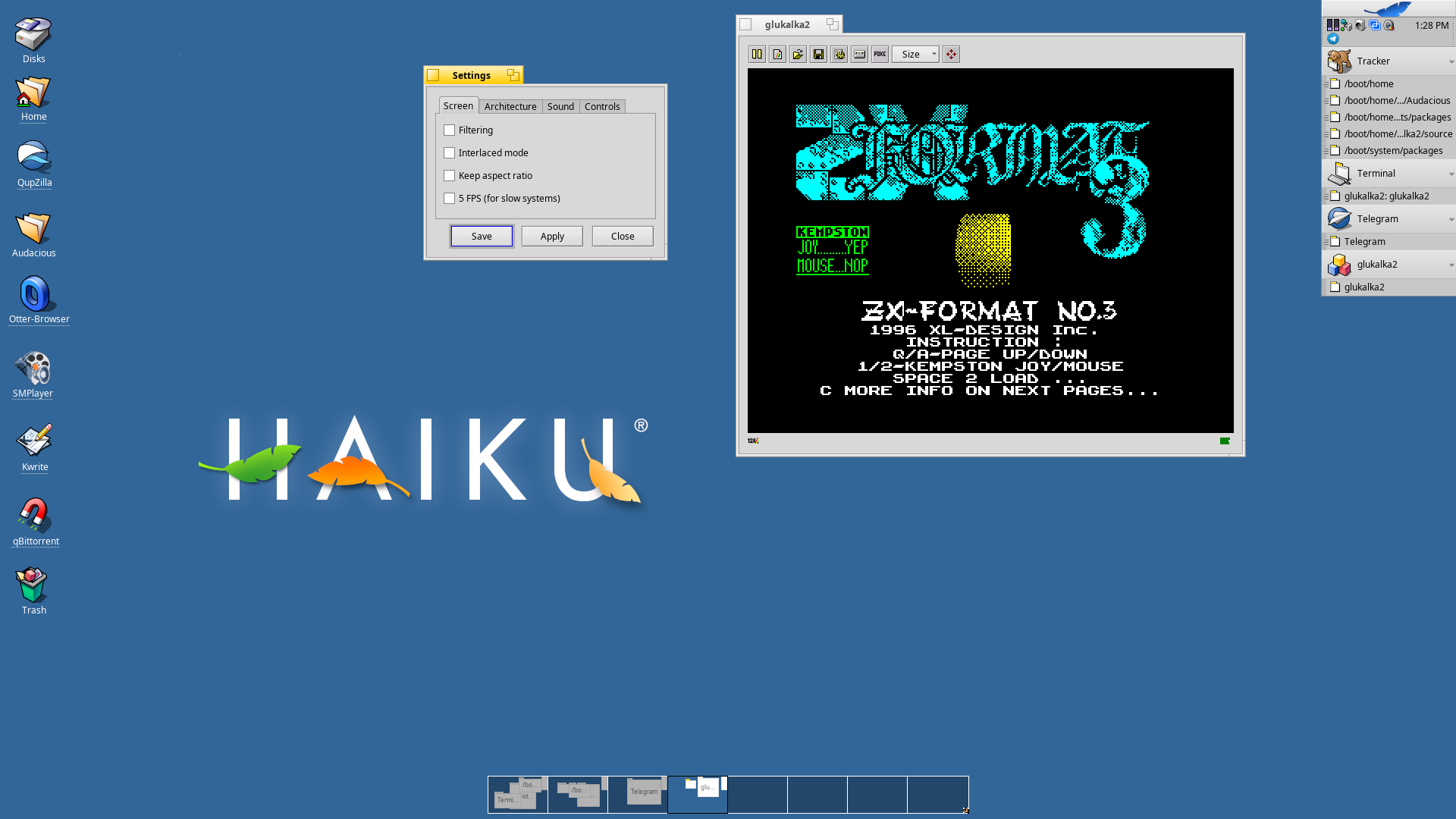1456x819 pixels.
Task: Switch to last empty workspace
Action: [x=938, y=795]
